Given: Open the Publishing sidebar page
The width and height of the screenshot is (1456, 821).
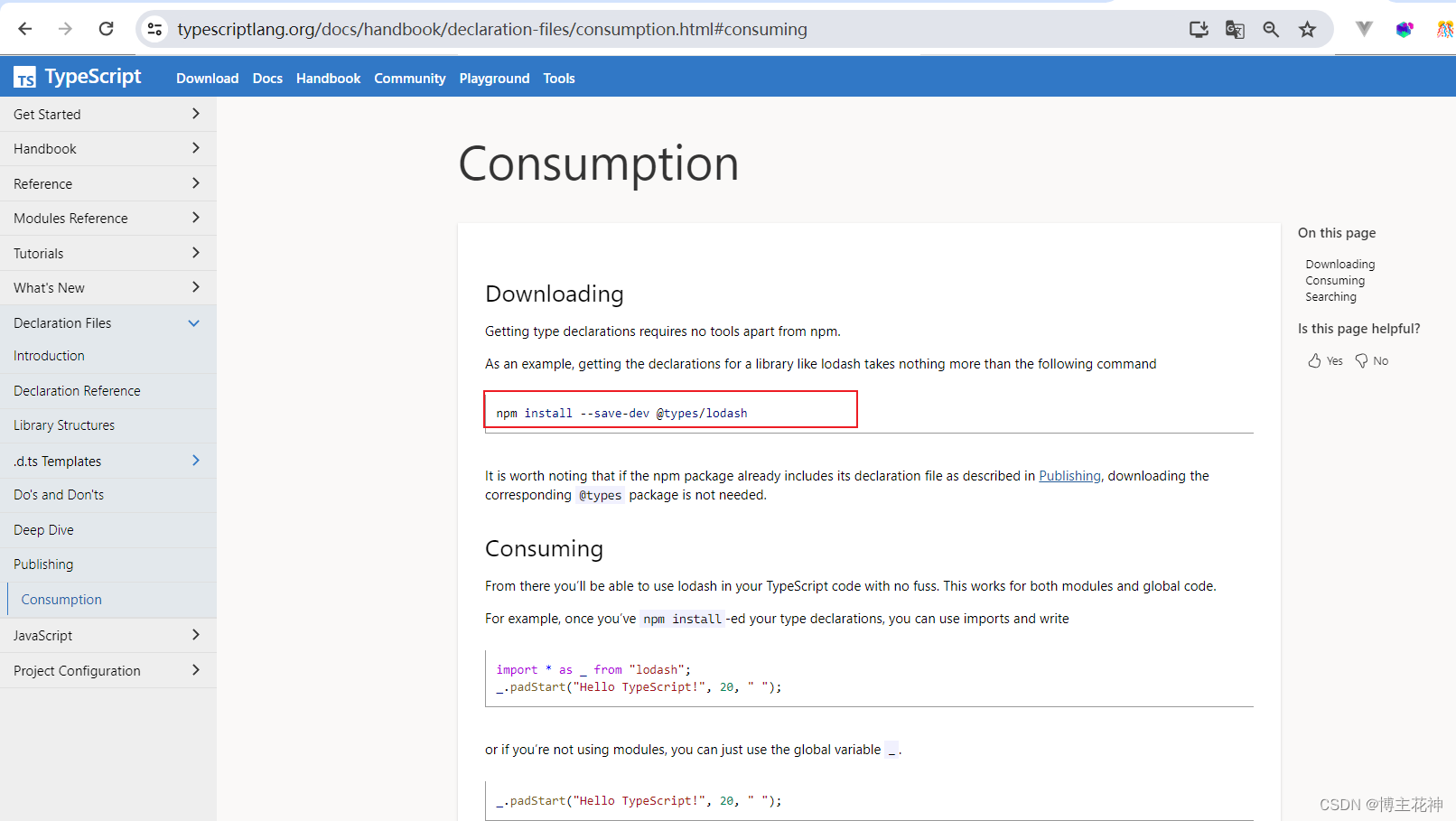Looking at the screenshot, I should (108, 564).
